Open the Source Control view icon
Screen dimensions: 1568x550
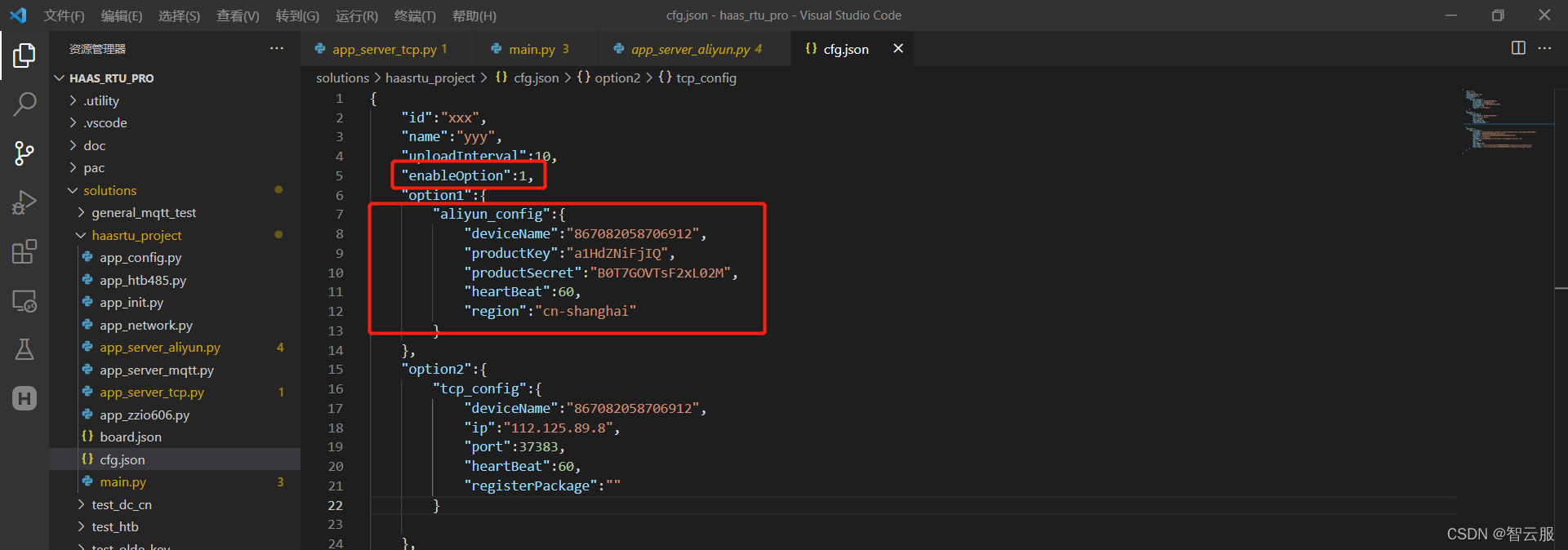[24, 153]
